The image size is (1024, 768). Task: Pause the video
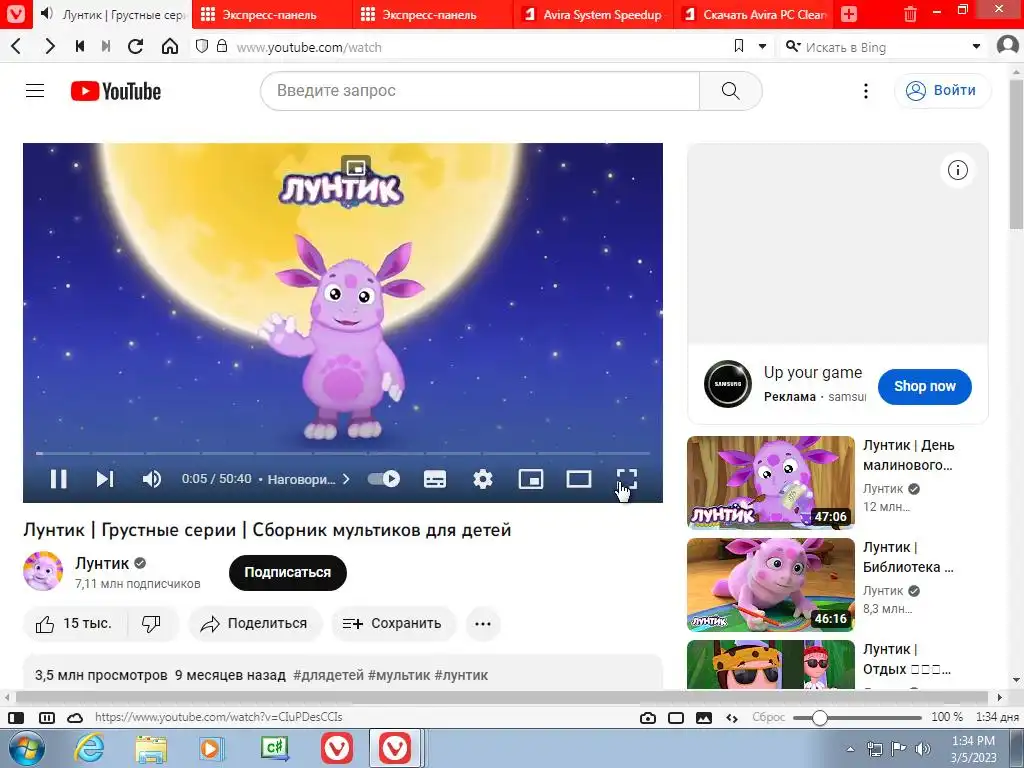[x=59, y=479]
